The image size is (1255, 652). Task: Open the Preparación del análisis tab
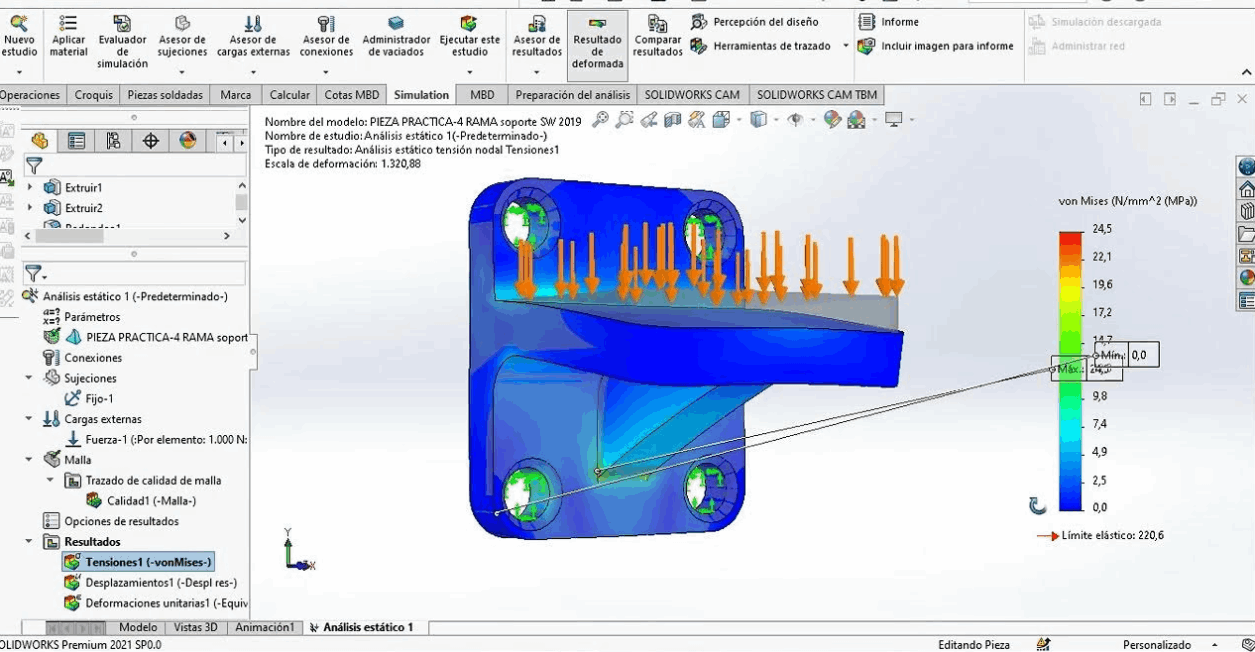(572, 95)
